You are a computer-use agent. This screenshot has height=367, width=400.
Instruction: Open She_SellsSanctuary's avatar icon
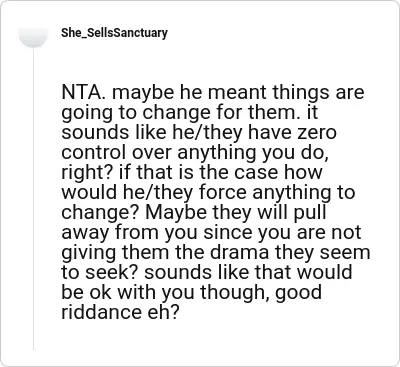[33, 37]
